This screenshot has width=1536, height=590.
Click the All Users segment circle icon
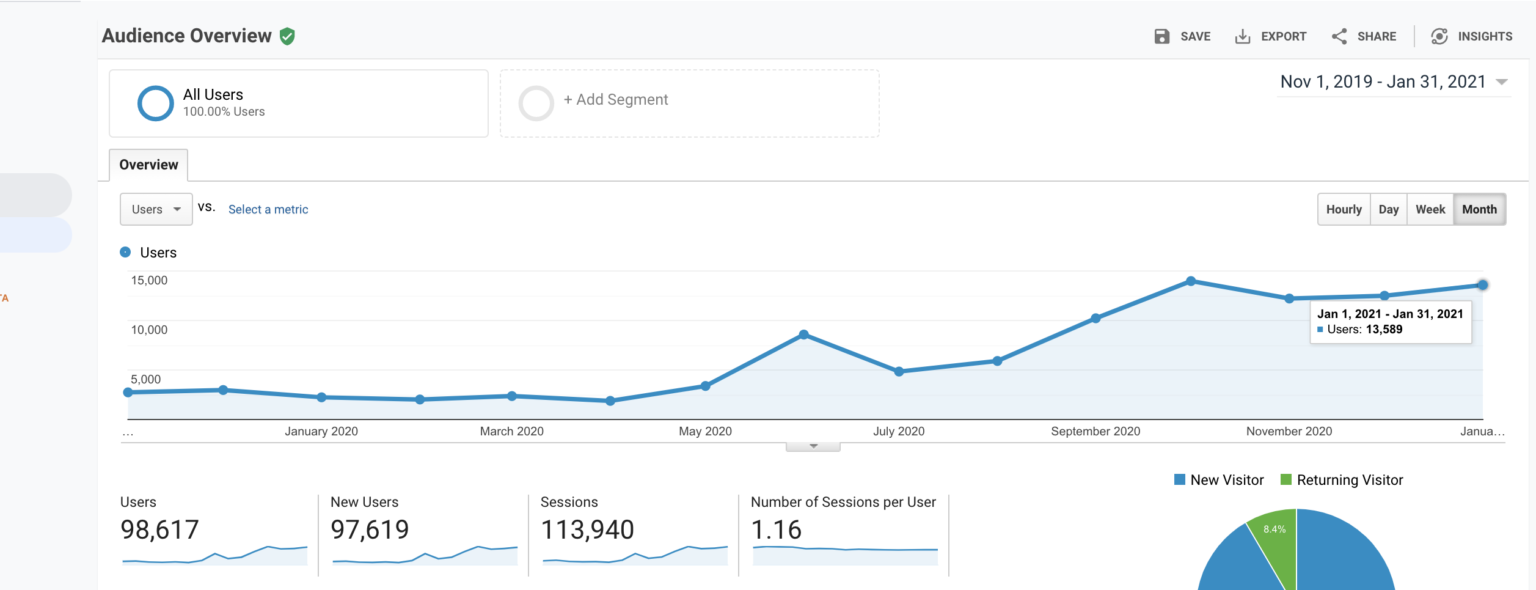(x=156, y=103)
